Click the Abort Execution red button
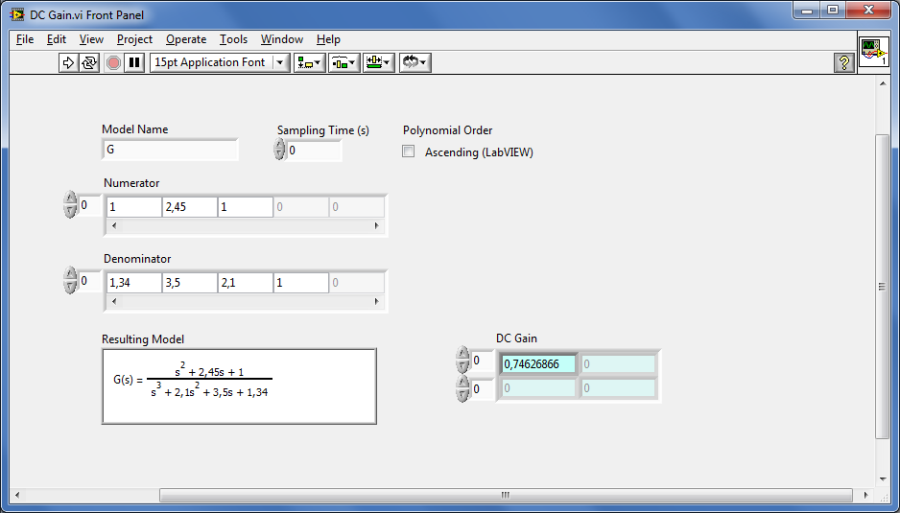This screenshot has height=513, width=900. point(114,63)
